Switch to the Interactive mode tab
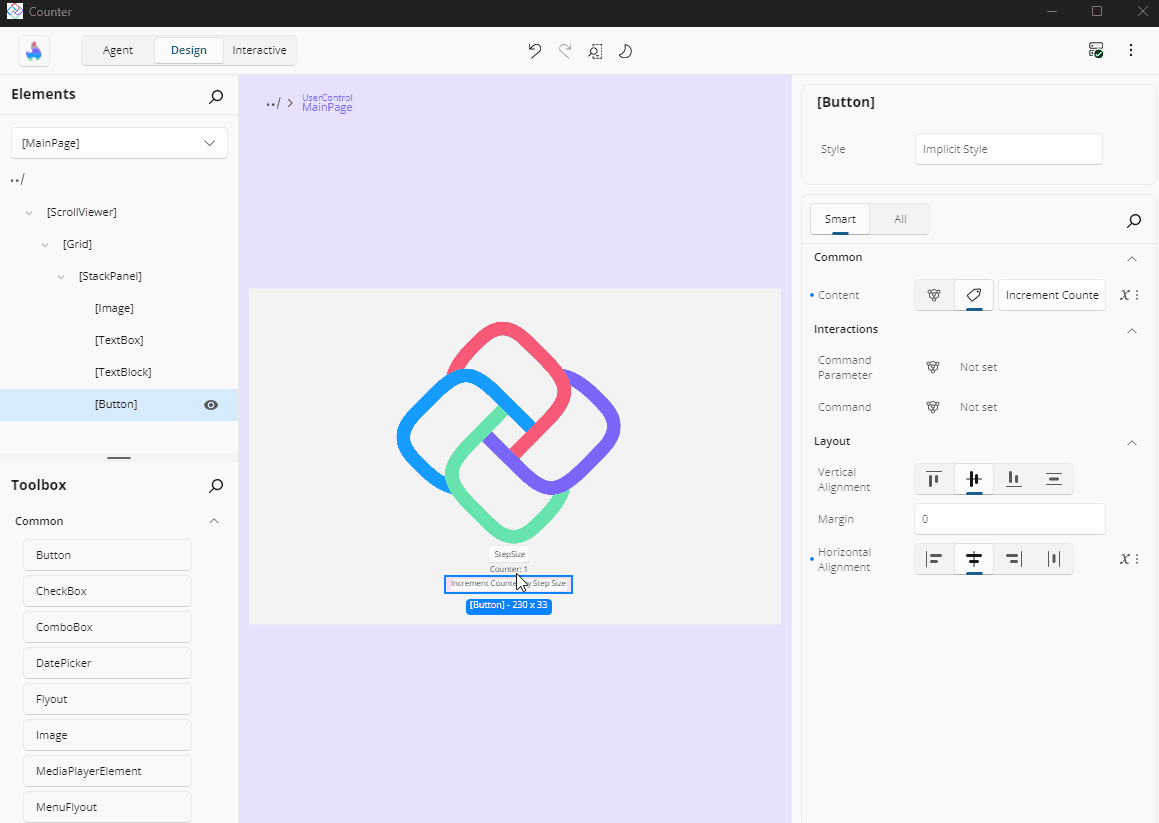This screenshot has width=1159, height=823. (259, 50)
